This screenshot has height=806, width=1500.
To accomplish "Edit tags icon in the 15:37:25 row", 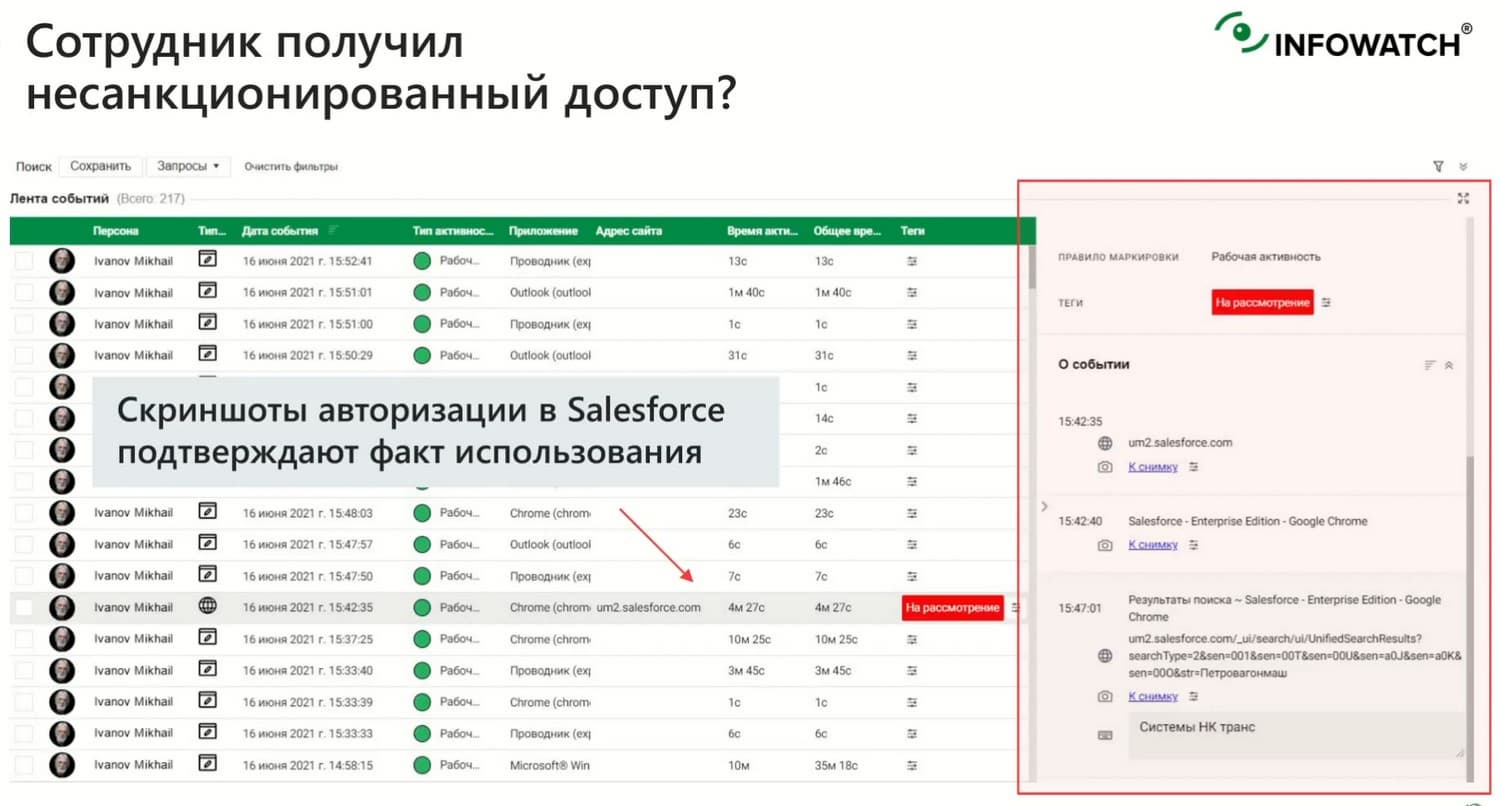I will point(911,639).
